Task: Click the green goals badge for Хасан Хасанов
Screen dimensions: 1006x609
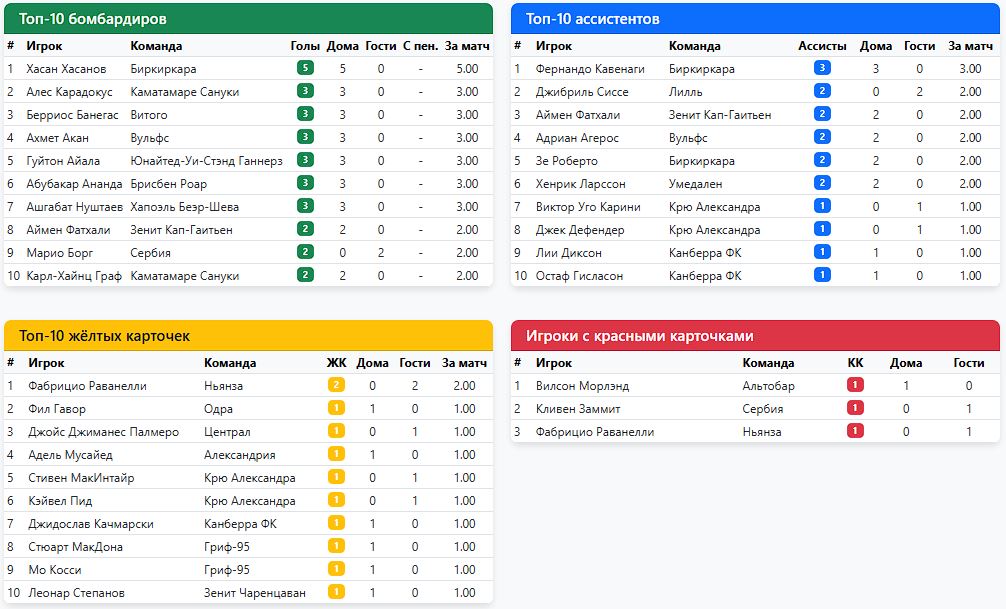Action: (305, 68)
